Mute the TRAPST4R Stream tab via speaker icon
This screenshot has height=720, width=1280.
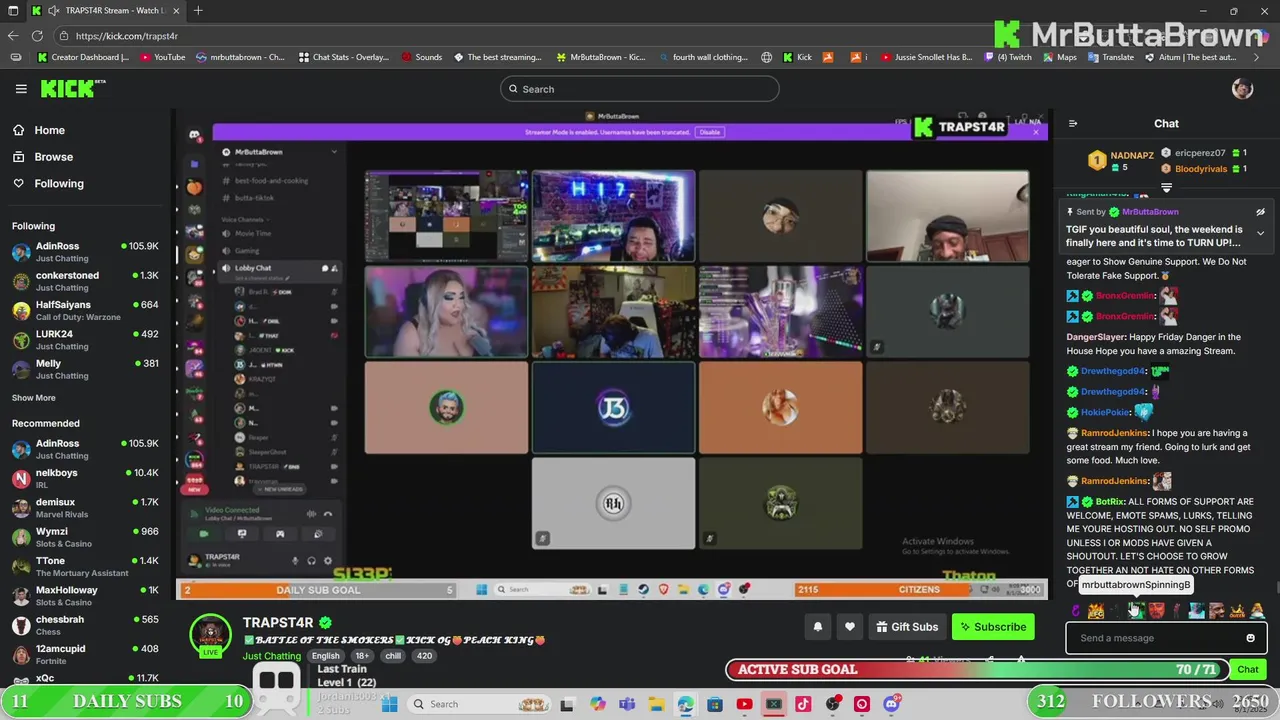click(x=53, y=11)
